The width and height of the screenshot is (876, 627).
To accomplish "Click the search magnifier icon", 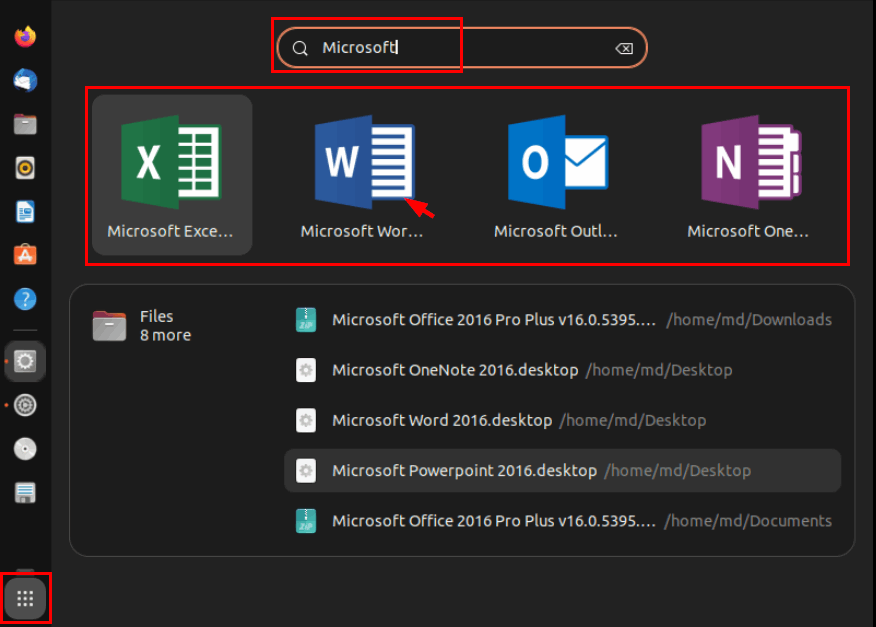I will 300,48.
